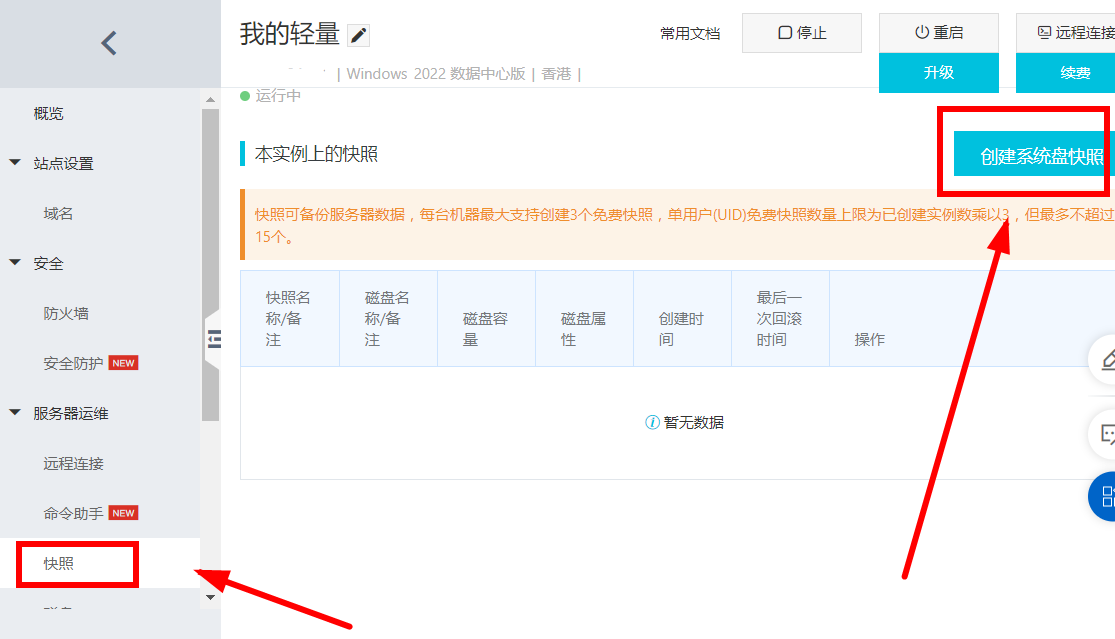The height and width of the screenshot is (639, 1115).
Task: Click the floating edit pen button
Action: click(x=1104, y=360)
